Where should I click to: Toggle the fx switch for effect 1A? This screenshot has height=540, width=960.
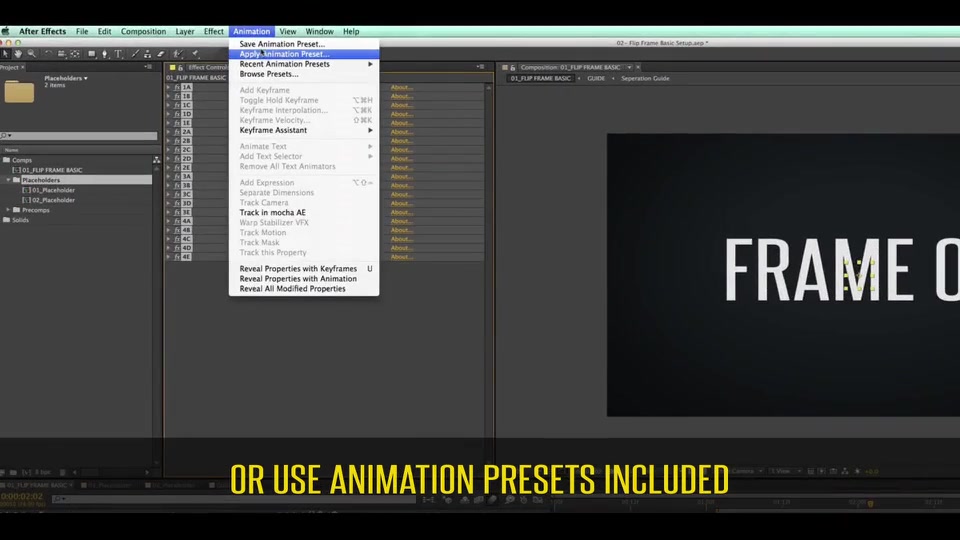[x=176, y=87]
